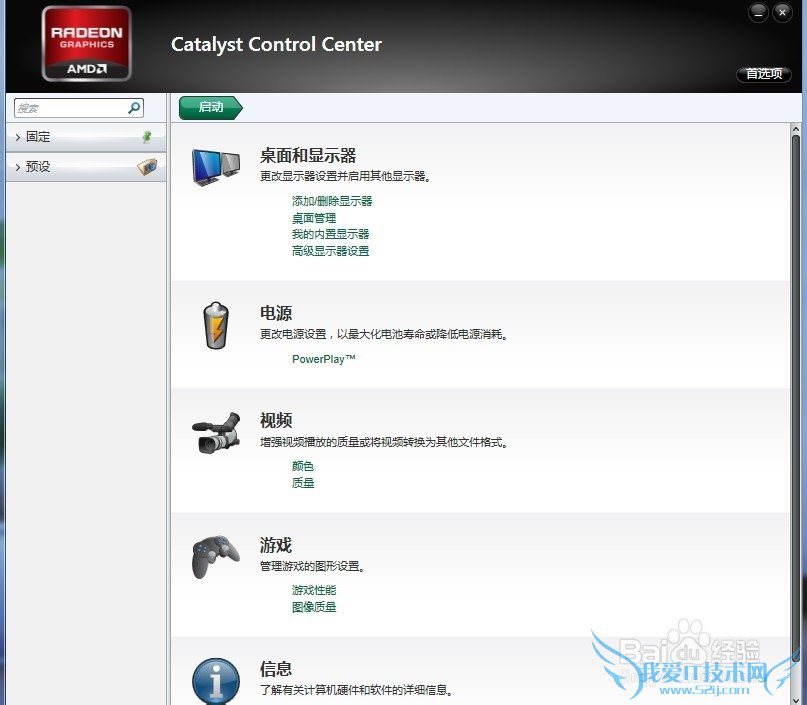Open 添加/删除显示器 link
This screenshot has height=705, width=807.
332,201
